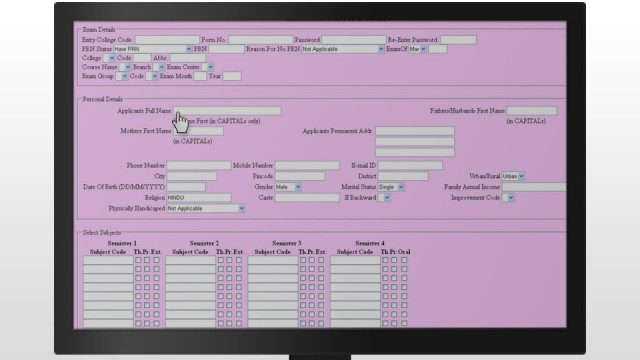Click first Subject Code field under Semister 2
The height and width of the screenshot is (360, 640).
[x=191, y=260]
